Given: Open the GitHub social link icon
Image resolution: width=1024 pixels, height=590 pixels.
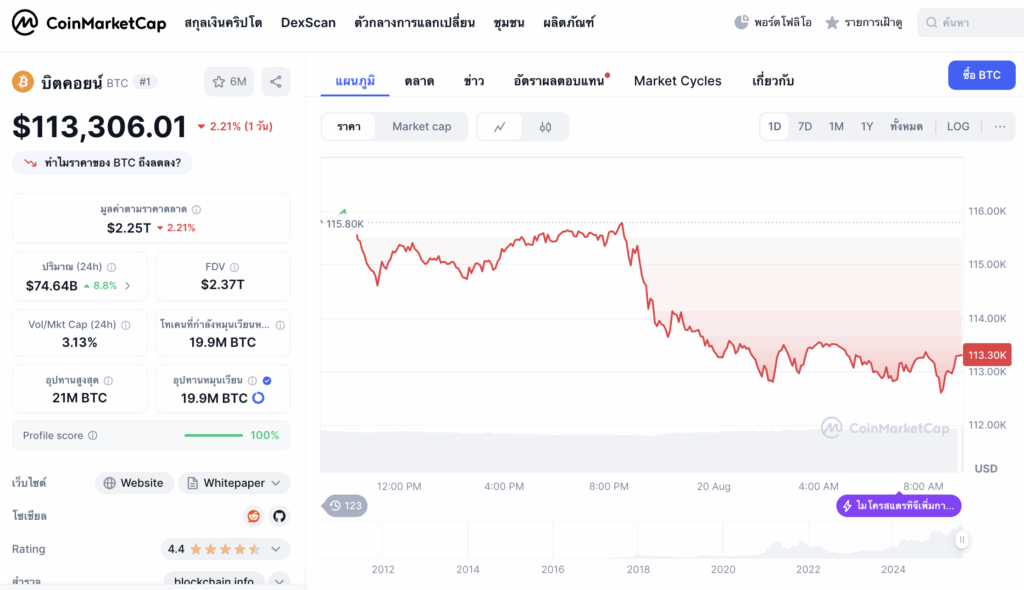Looking at the screenshot, I should [279, 516].
